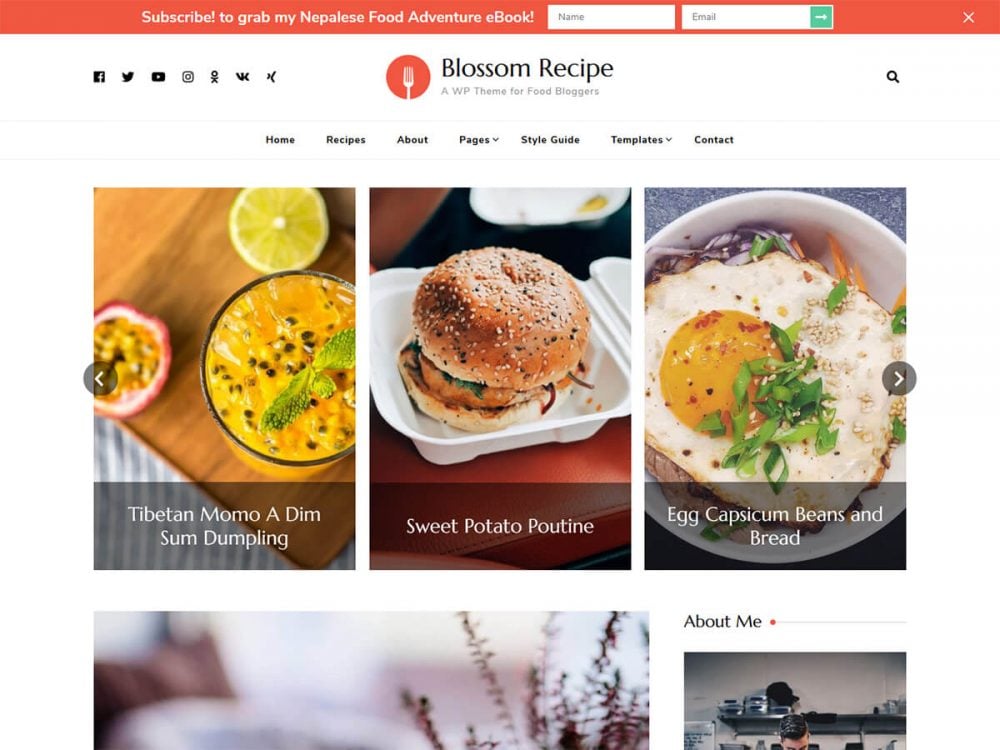Go to the Recipes menu item
The width and height of the screenshot is (1000, 750).
pyautogui.click(x=346, y=140)
